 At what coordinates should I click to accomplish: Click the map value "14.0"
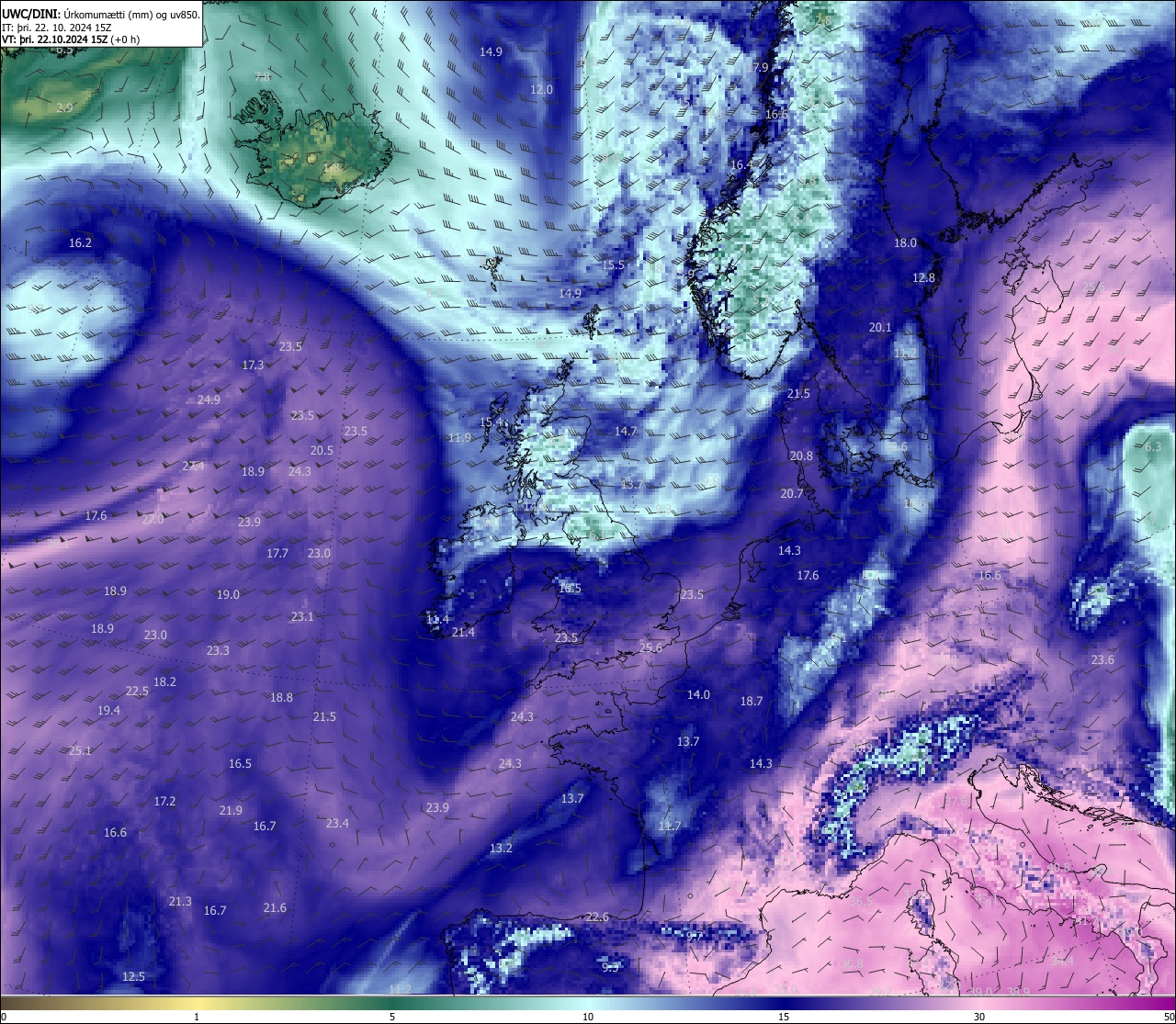pos(698,694)
